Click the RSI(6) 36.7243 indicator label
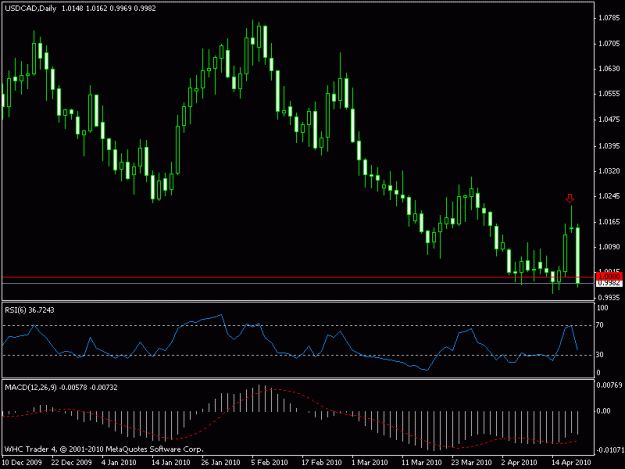 [x=29, y=310]
